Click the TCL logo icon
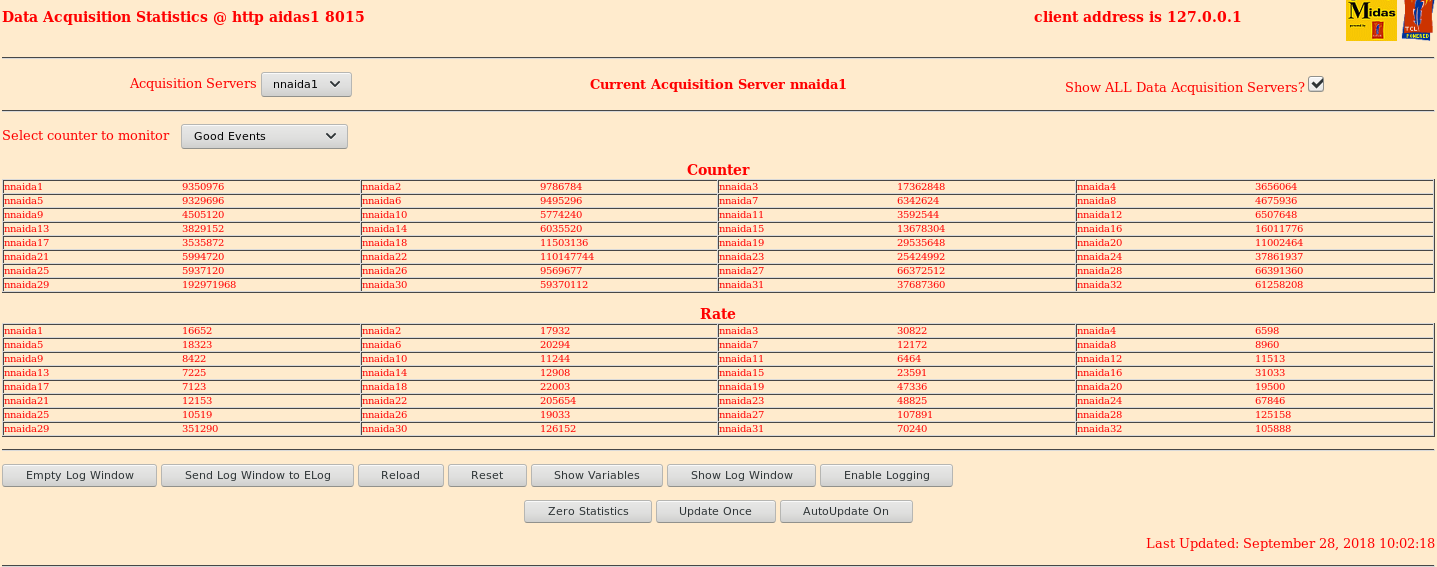 coord(1417,20)
